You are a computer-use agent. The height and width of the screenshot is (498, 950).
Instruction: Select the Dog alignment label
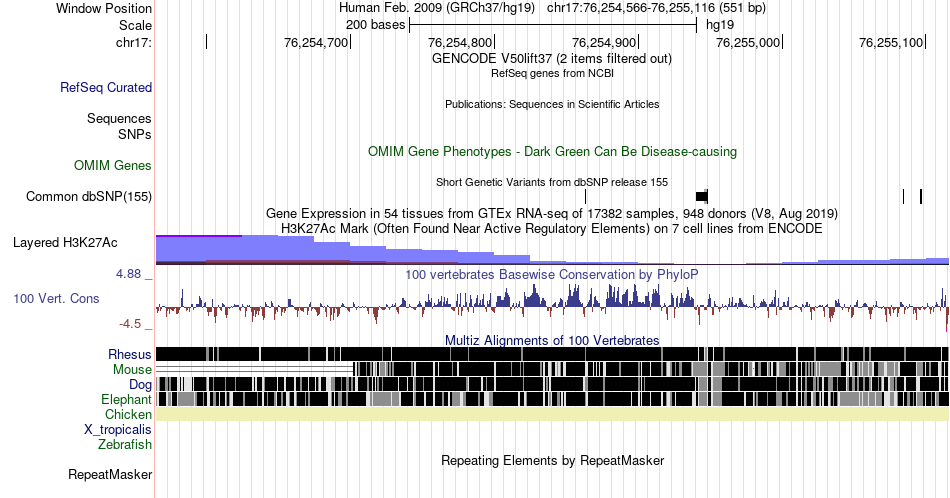pyautogui.click(x=140, y=385)
